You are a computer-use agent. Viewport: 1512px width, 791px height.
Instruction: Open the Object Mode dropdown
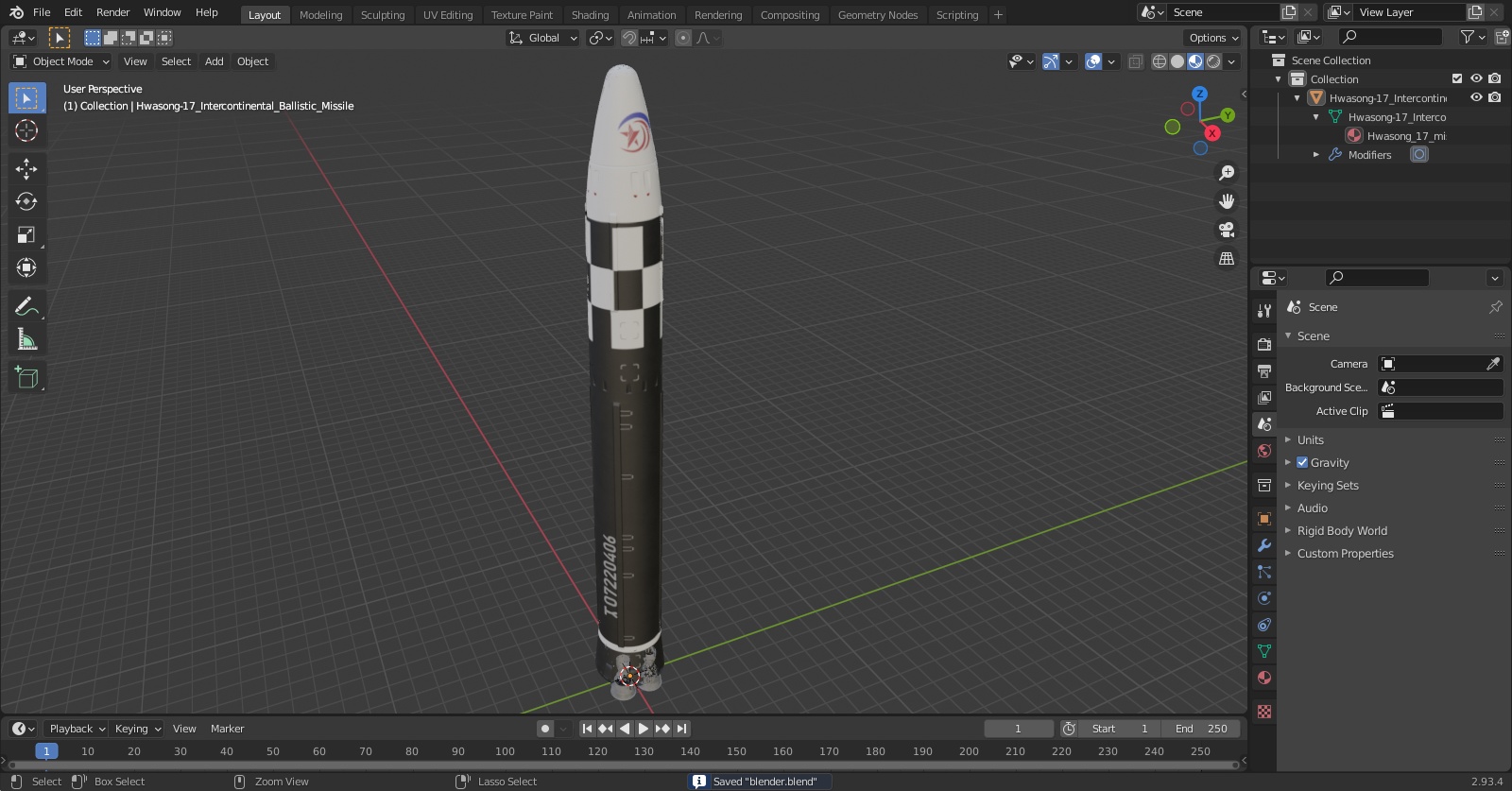point(61,61)
